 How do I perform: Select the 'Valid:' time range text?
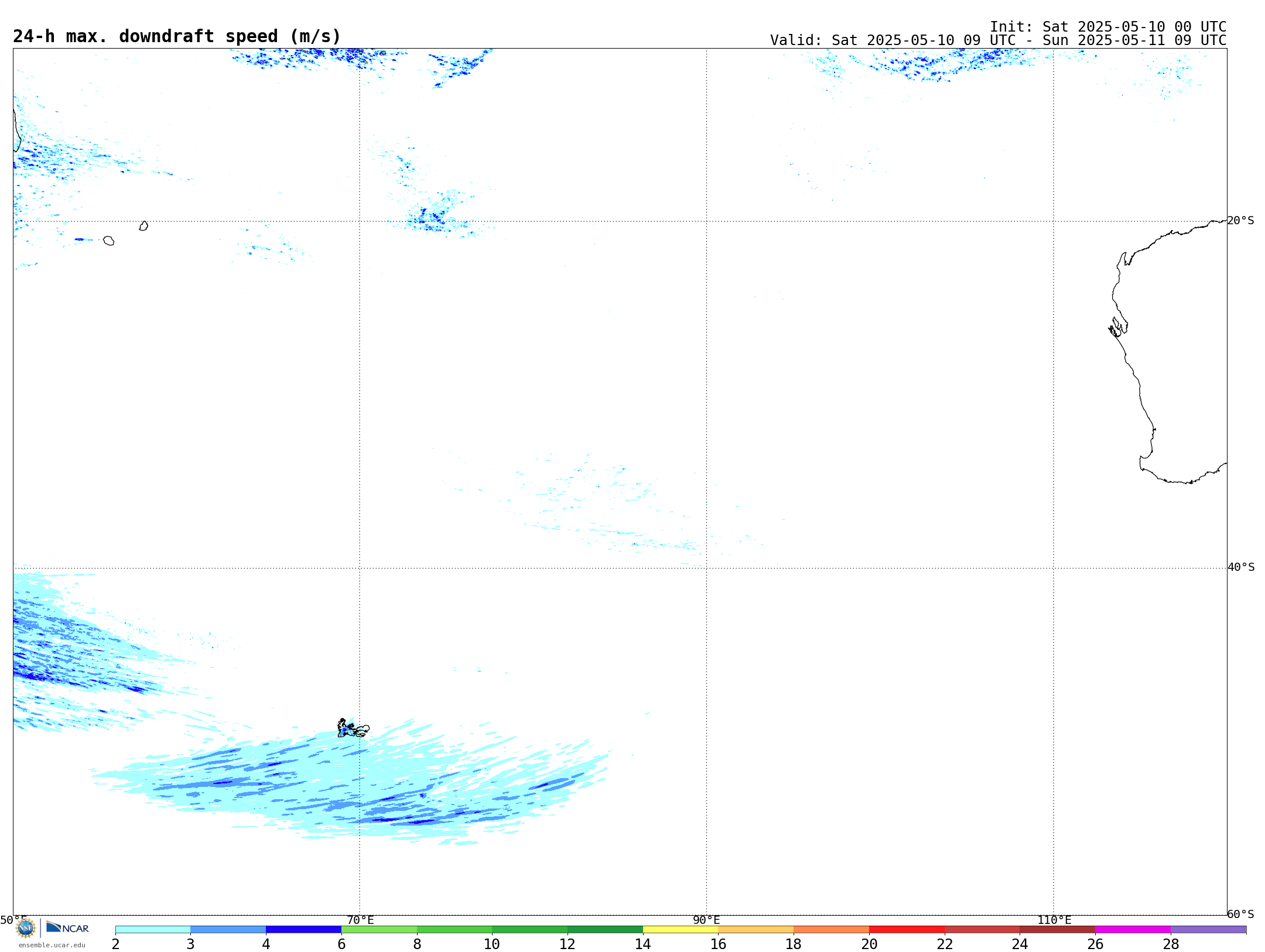[998, 40]
